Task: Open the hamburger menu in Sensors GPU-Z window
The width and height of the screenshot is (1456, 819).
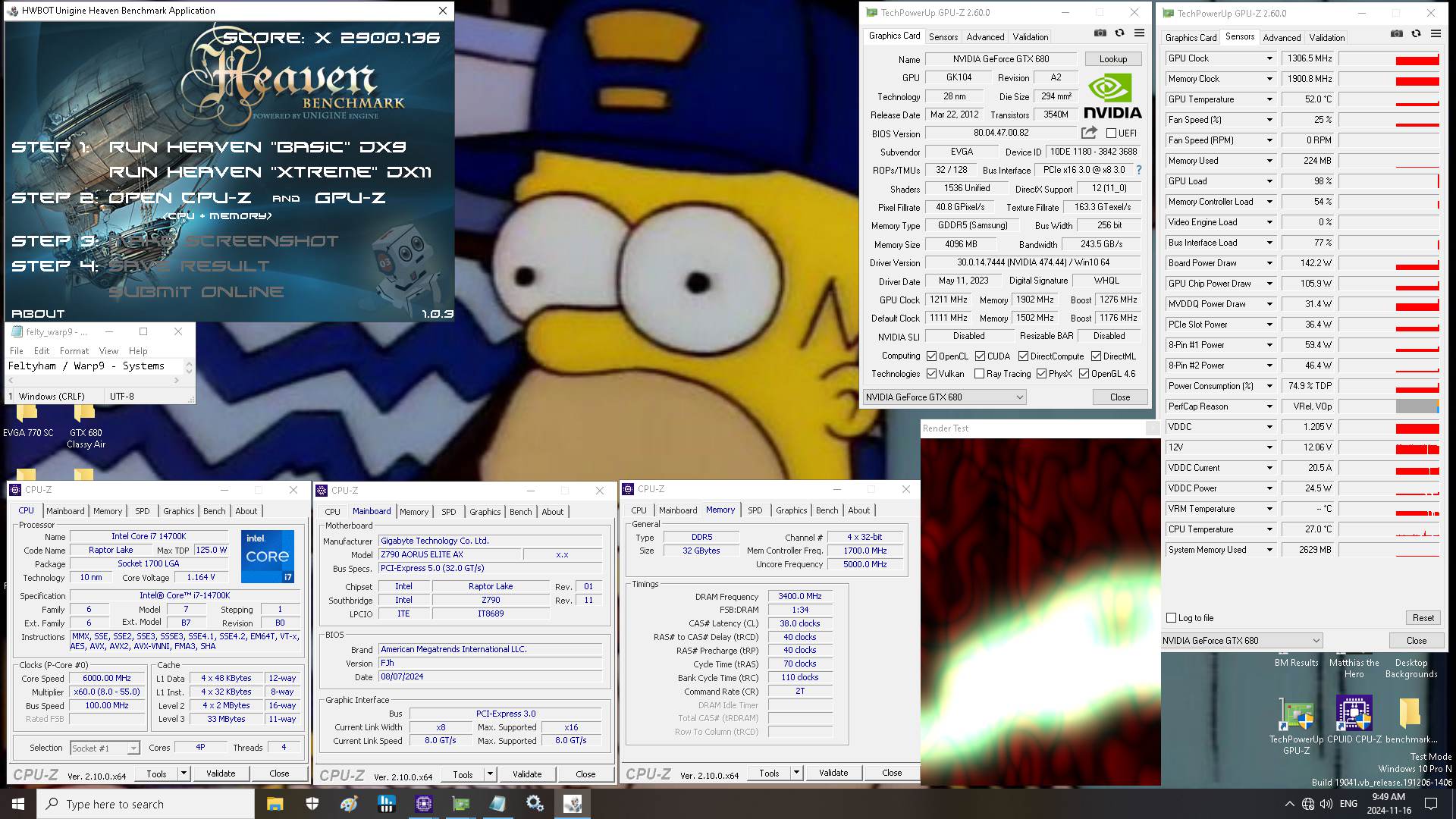Action: 1436,34
